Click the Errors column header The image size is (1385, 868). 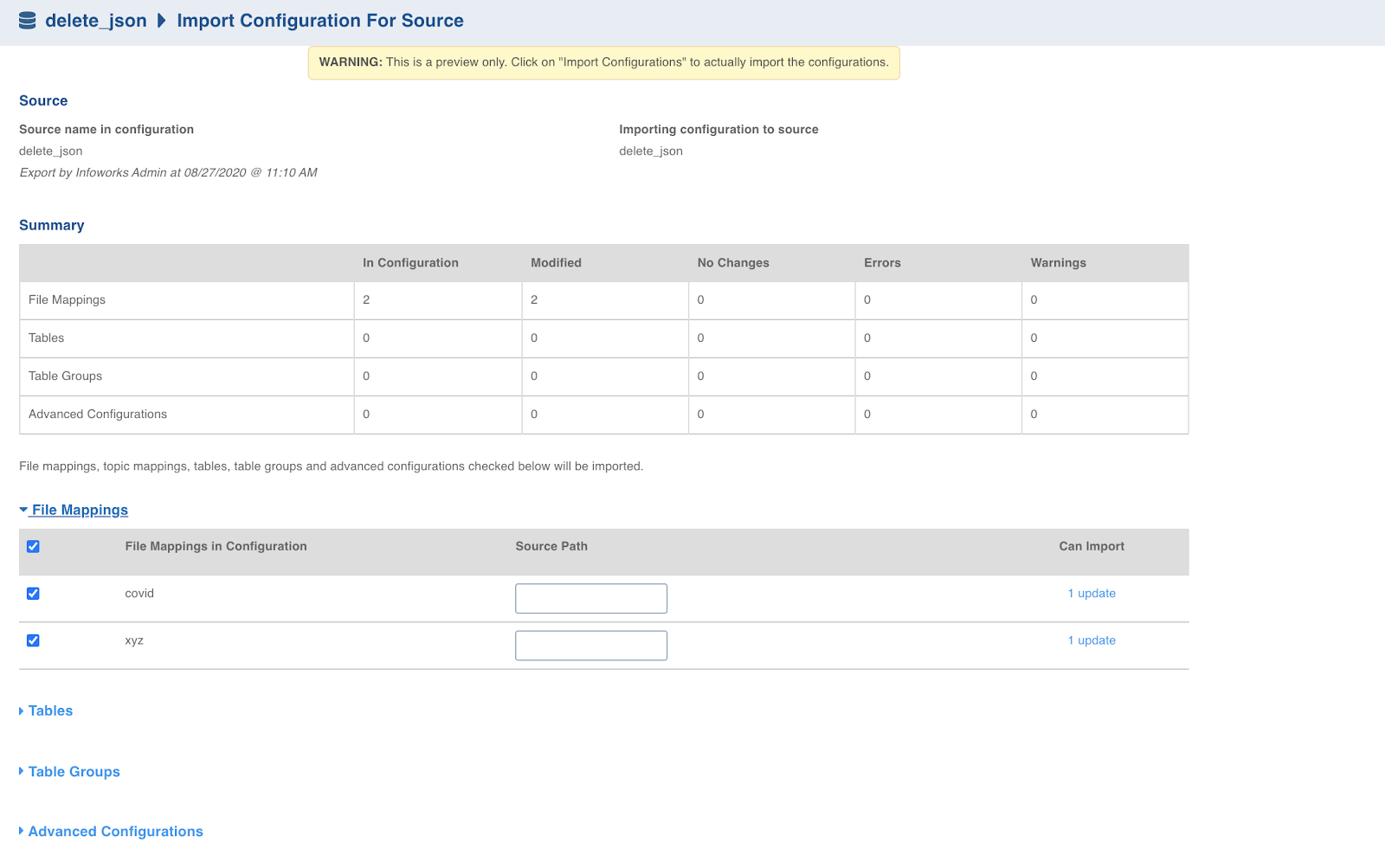(882, 263)
